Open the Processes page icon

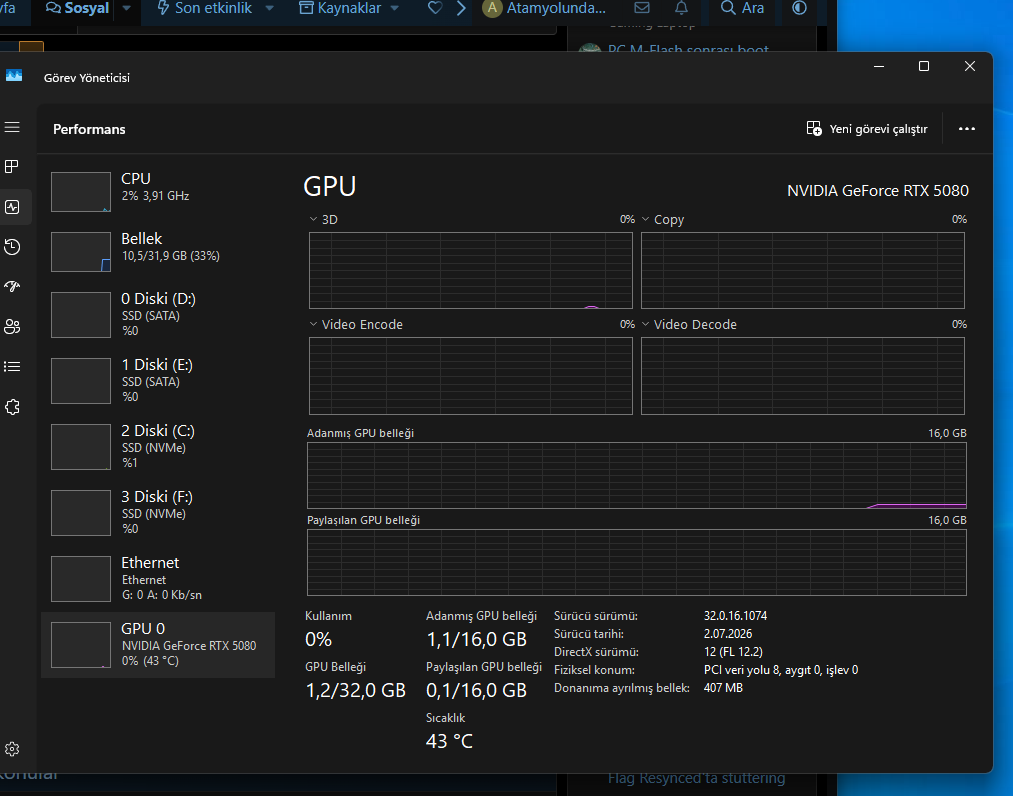12,167
